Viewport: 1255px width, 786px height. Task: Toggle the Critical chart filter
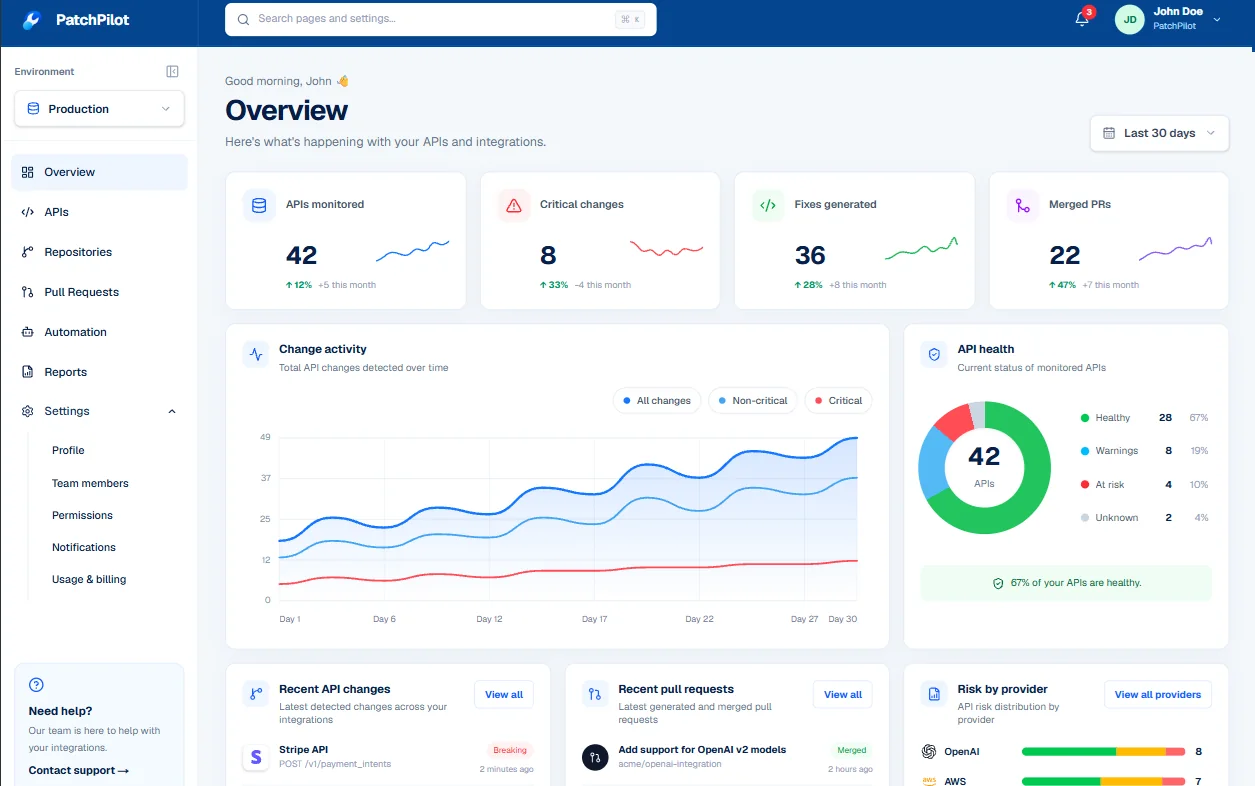(838, 401)
